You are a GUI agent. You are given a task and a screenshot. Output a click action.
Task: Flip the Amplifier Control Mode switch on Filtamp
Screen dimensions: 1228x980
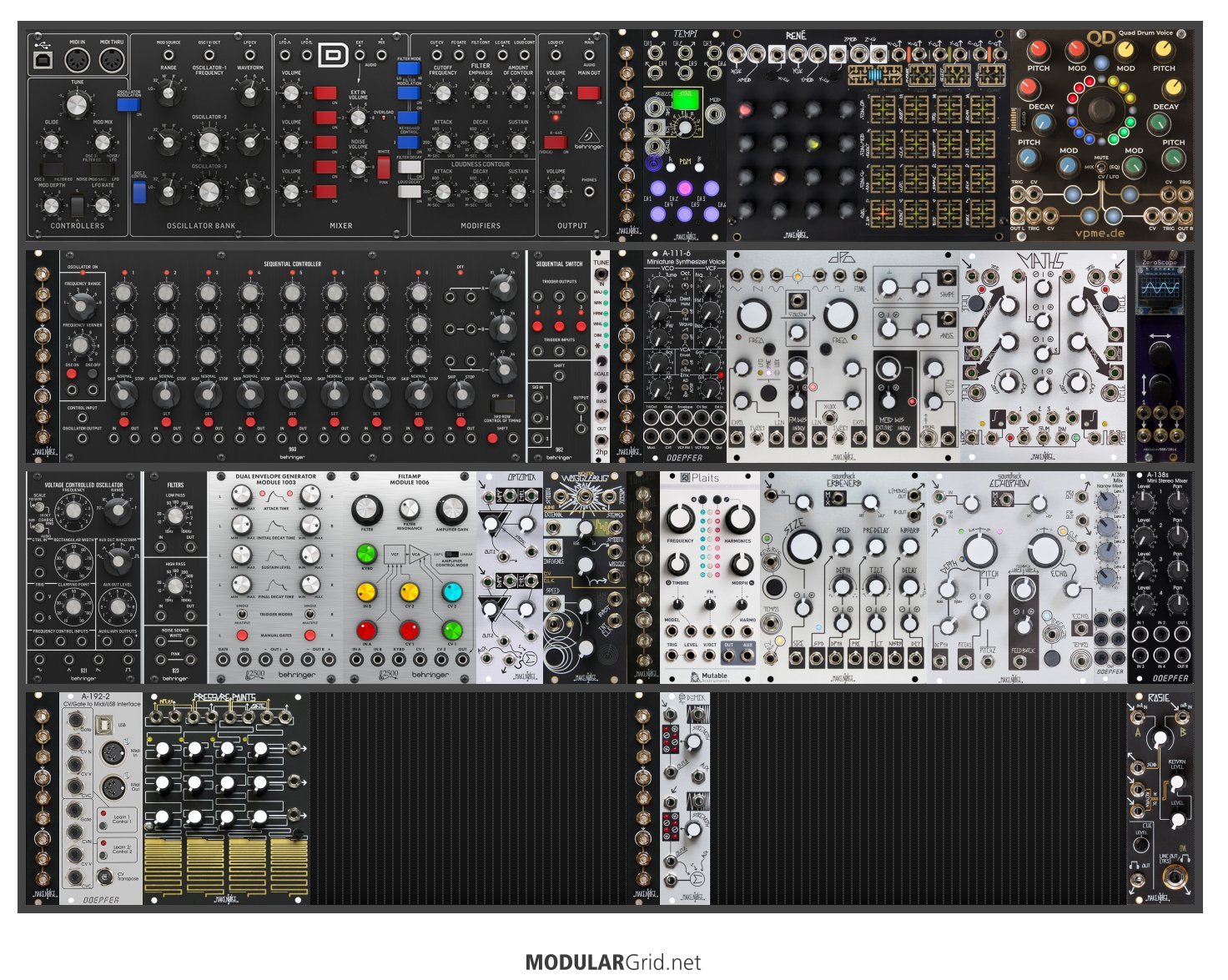click(x=452, y=554)
